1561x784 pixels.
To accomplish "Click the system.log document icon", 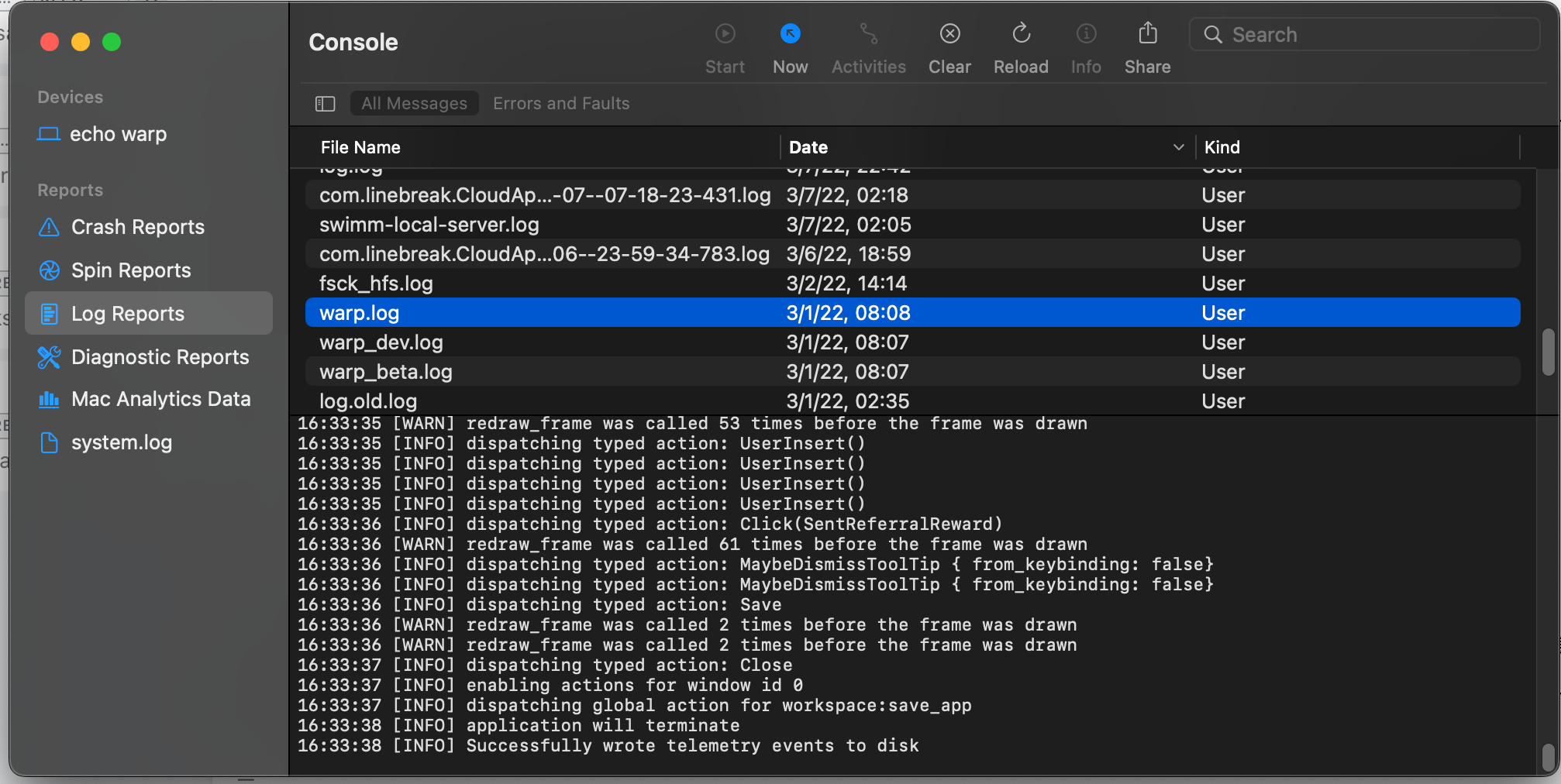I will pos(49,442).
